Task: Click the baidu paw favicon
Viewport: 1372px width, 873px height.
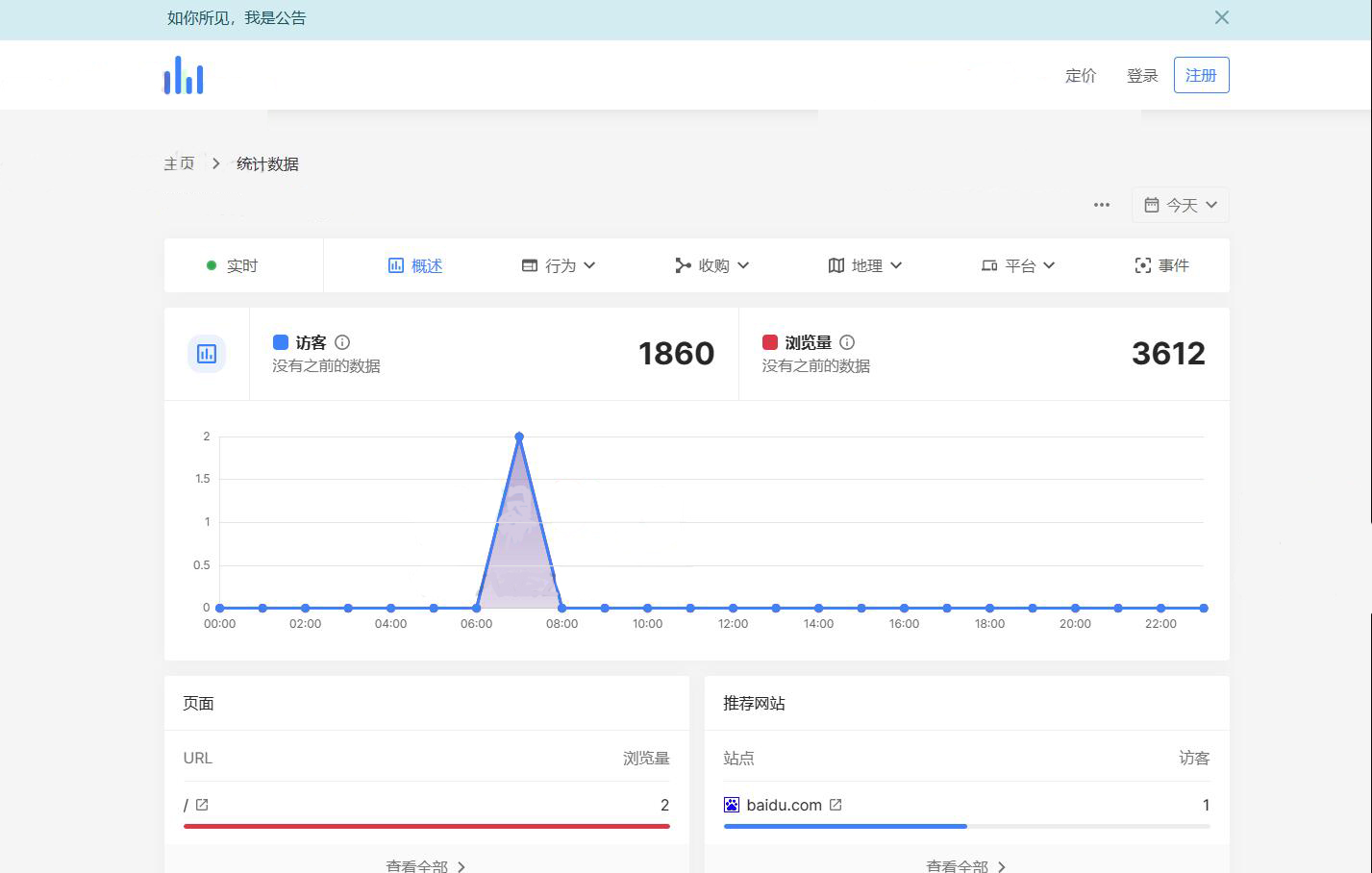Action: click(x=732, y=805)
